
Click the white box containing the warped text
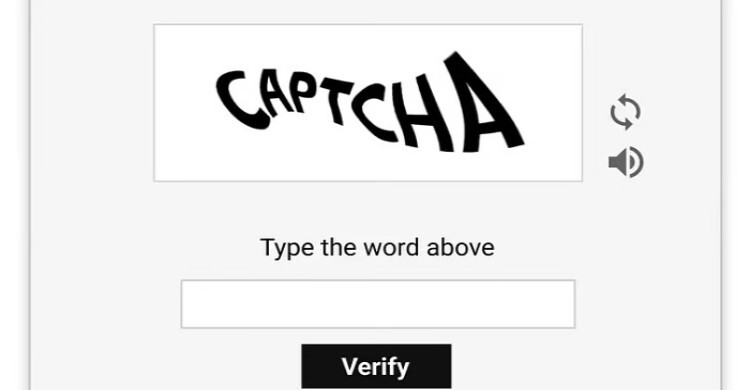click(368, 103)
